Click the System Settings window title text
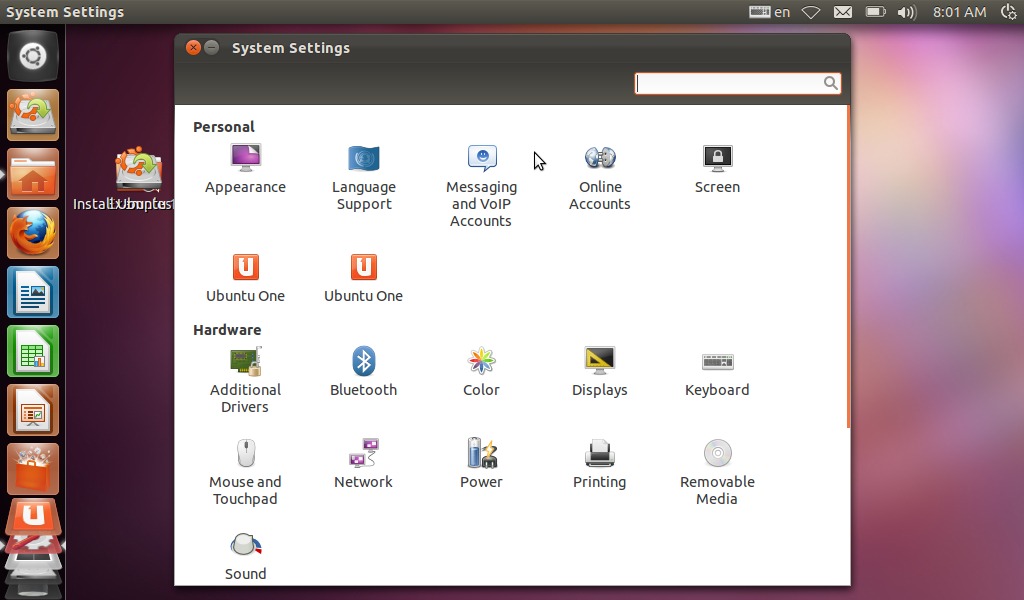 coord(291,48)
